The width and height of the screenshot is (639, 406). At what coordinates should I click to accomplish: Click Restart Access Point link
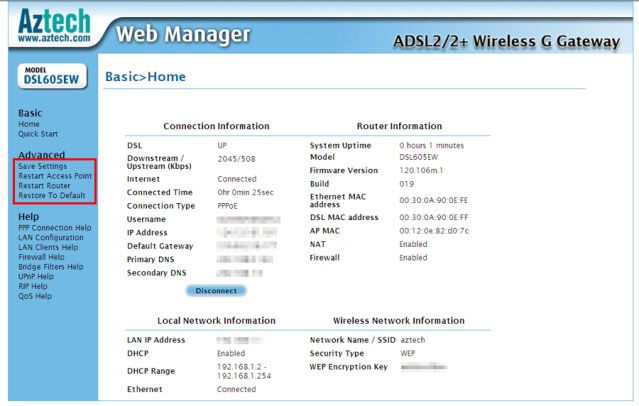point(55,176)
